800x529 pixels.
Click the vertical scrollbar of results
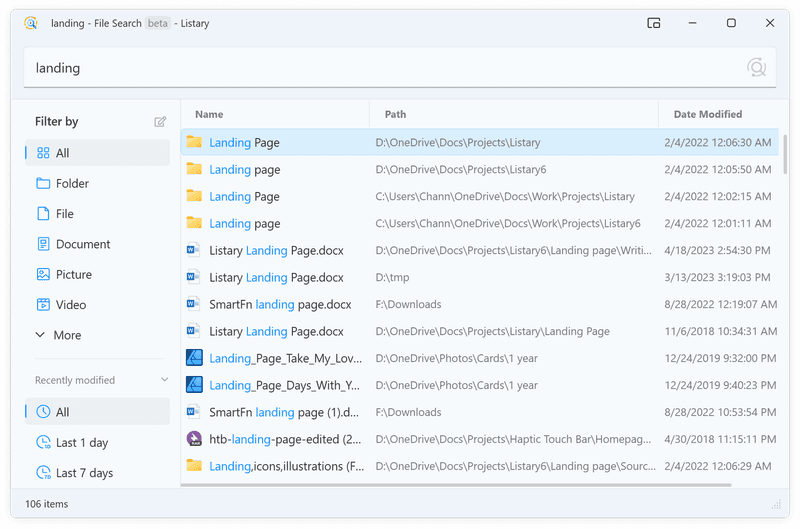click(785, 154)
